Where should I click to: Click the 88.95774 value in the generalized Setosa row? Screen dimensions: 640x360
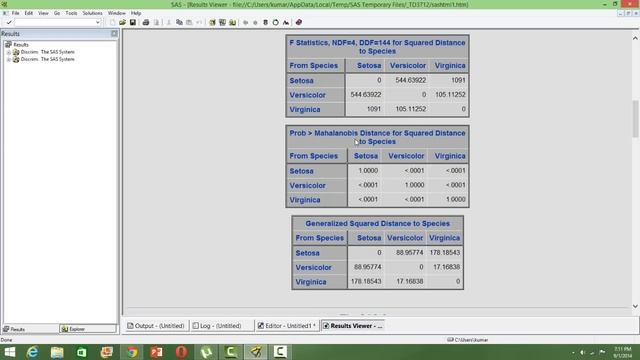(x=409, y=253)
